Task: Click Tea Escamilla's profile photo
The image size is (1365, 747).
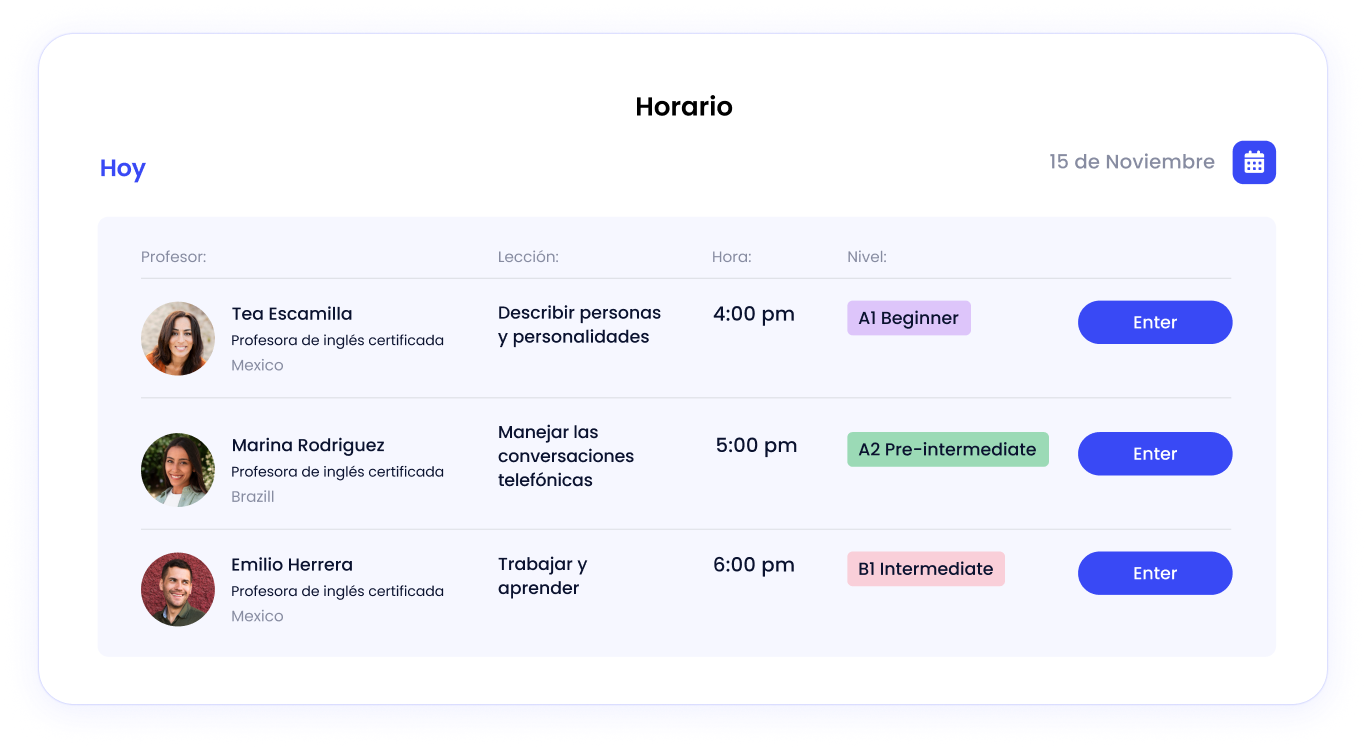Action: pos(178,339)
